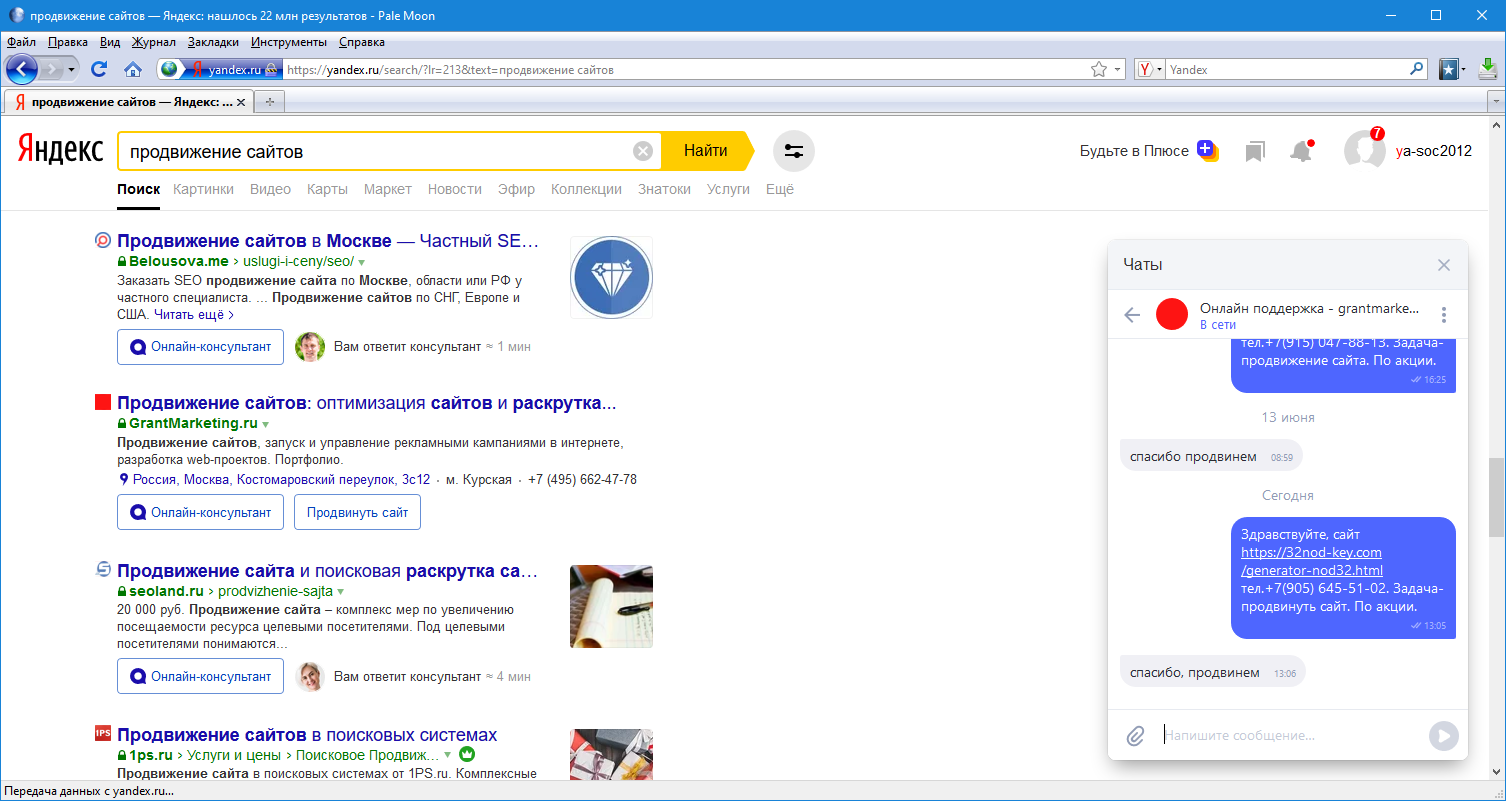Start Онлайн-консультант chat for GrantMarketing.ru

tap(200, 512)
